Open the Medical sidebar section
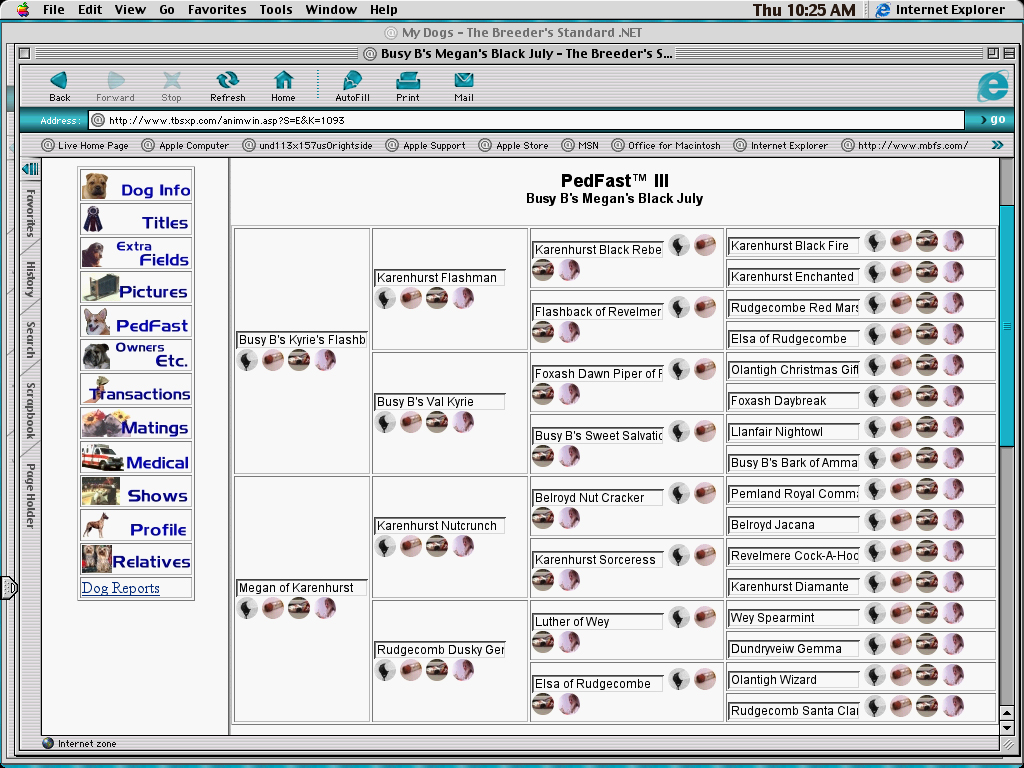 click(136, 460)
